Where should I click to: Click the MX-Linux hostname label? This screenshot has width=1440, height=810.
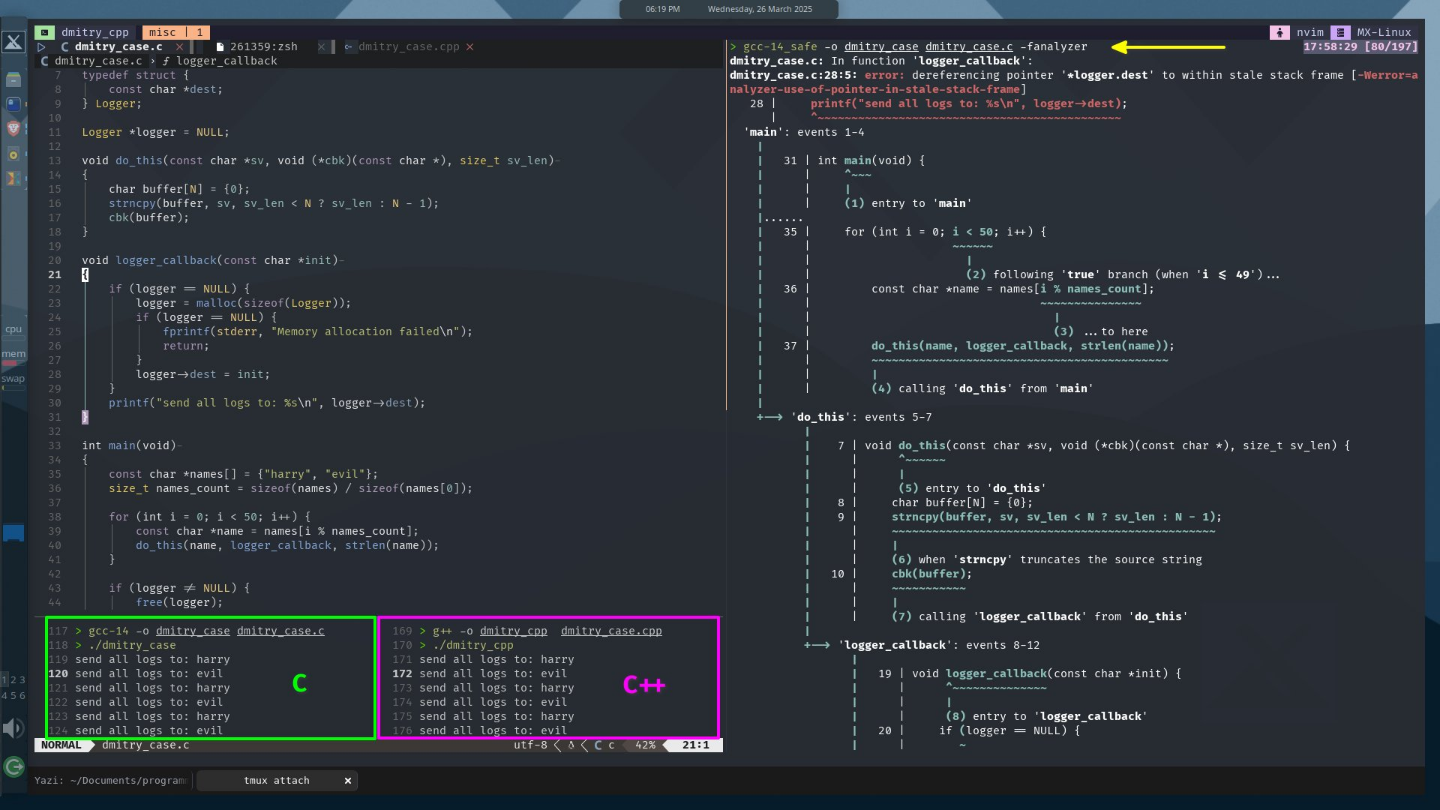coord(1384,32)
